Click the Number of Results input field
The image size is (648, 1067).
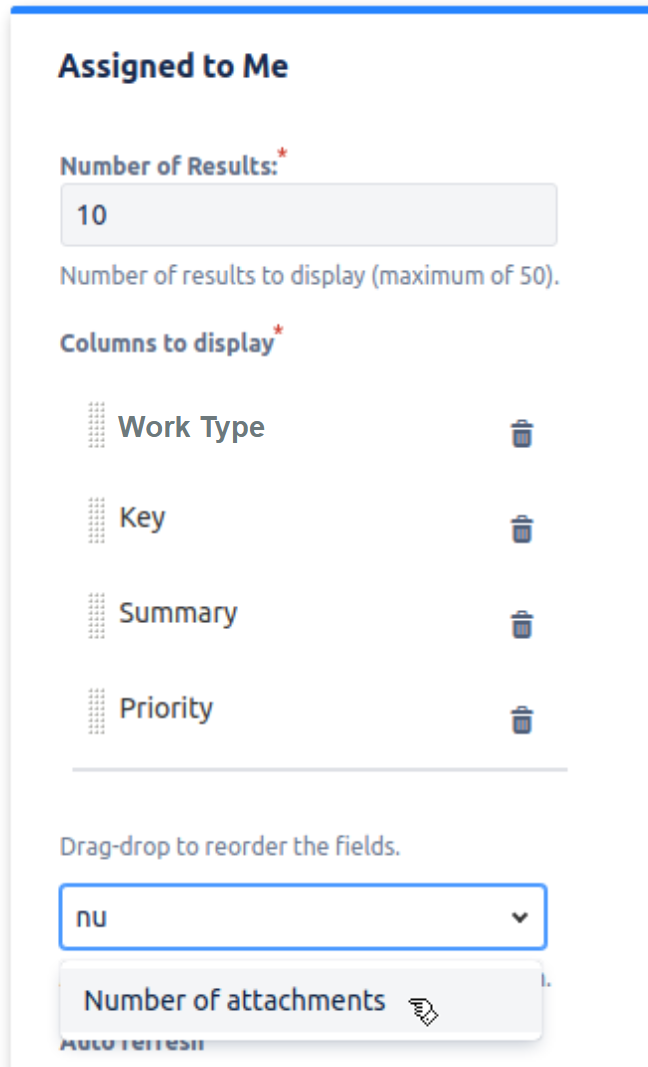308,215
